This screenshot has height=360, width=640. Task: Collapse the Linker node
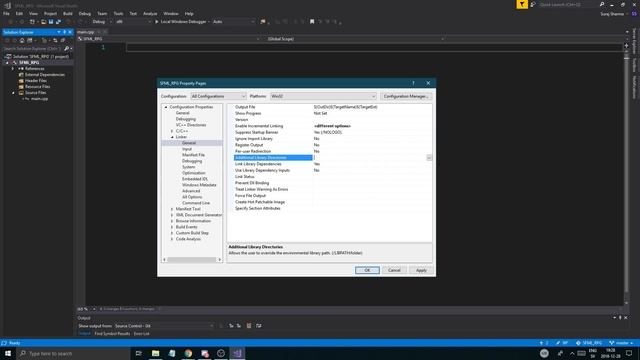click(x=172, y=137)
